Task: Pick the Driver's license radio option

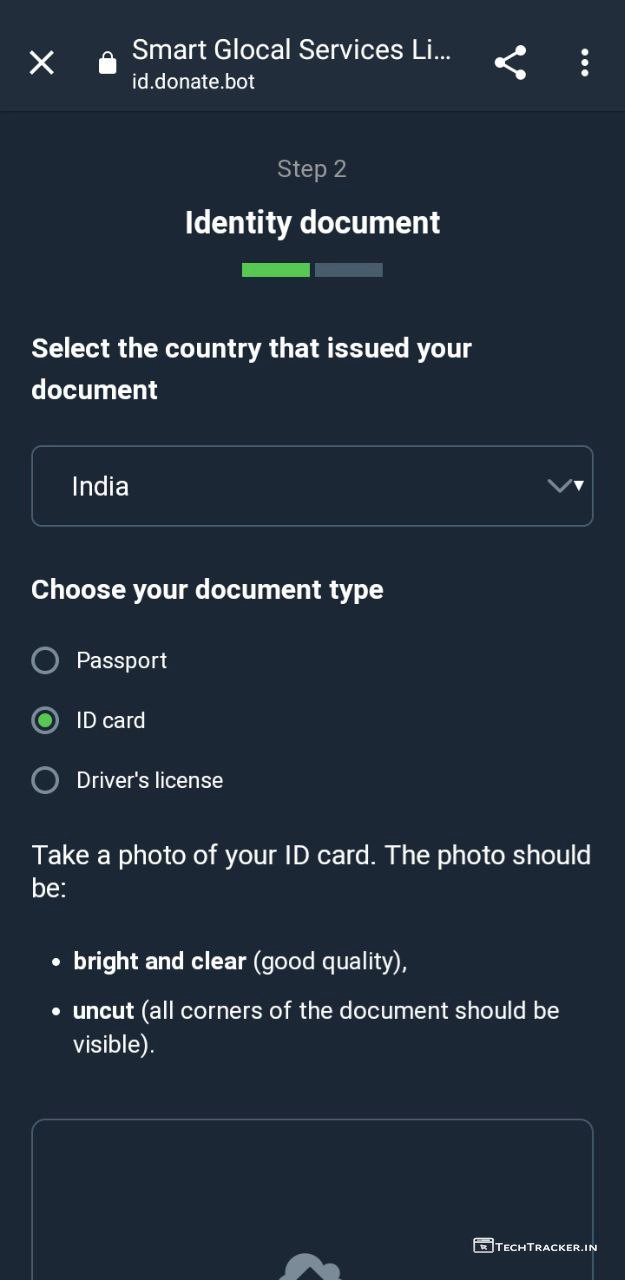Action: click(45, 780)
